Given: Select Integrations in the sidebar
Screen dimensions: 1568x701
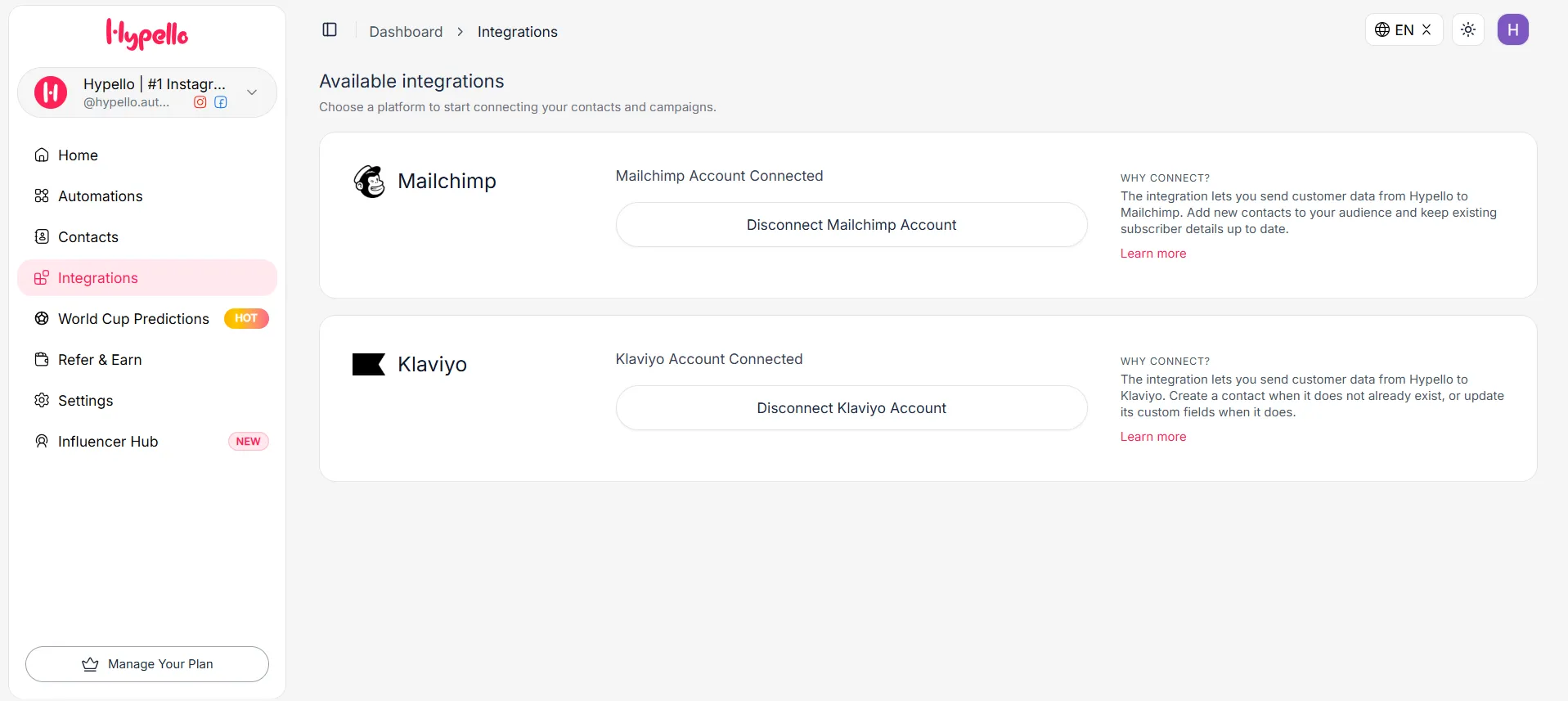Looking at the screenshot, I should click(x=147, y=278).
